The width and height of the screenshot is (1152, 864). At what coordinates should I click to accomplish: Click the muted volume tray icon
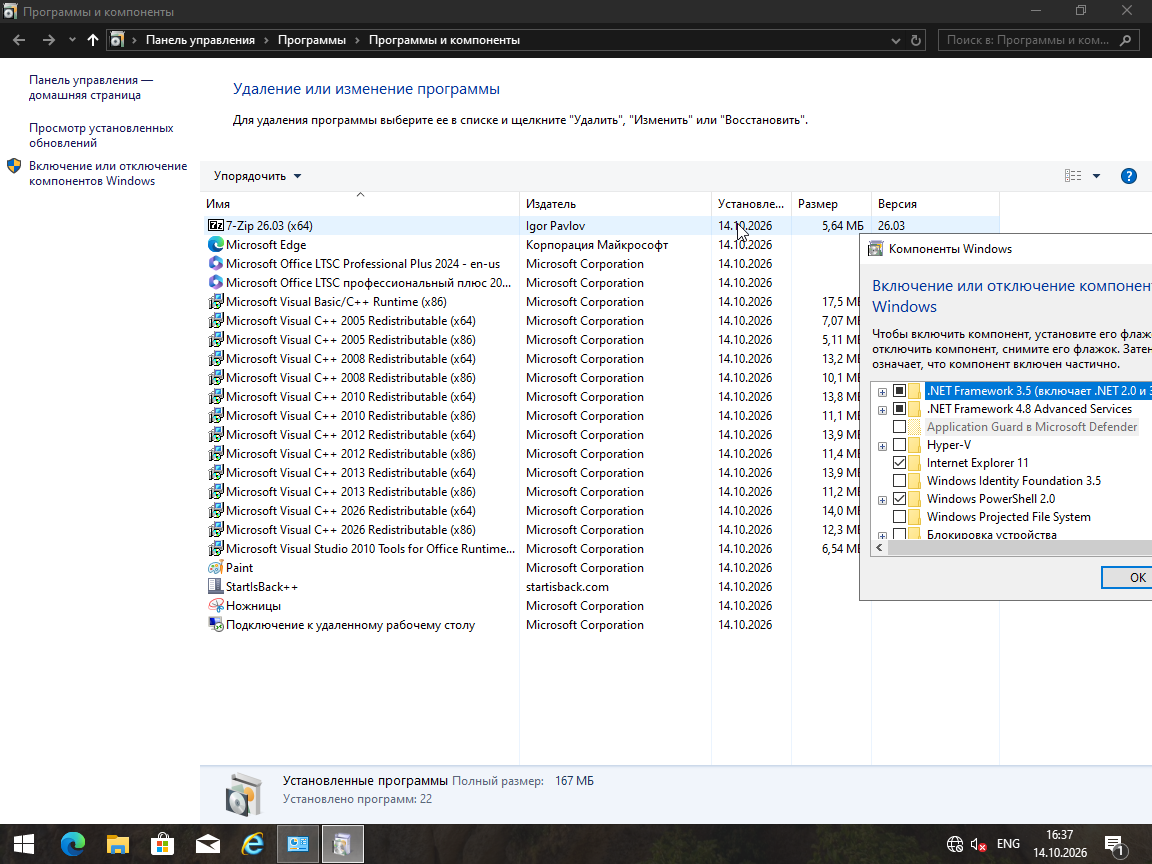[979, 844]
